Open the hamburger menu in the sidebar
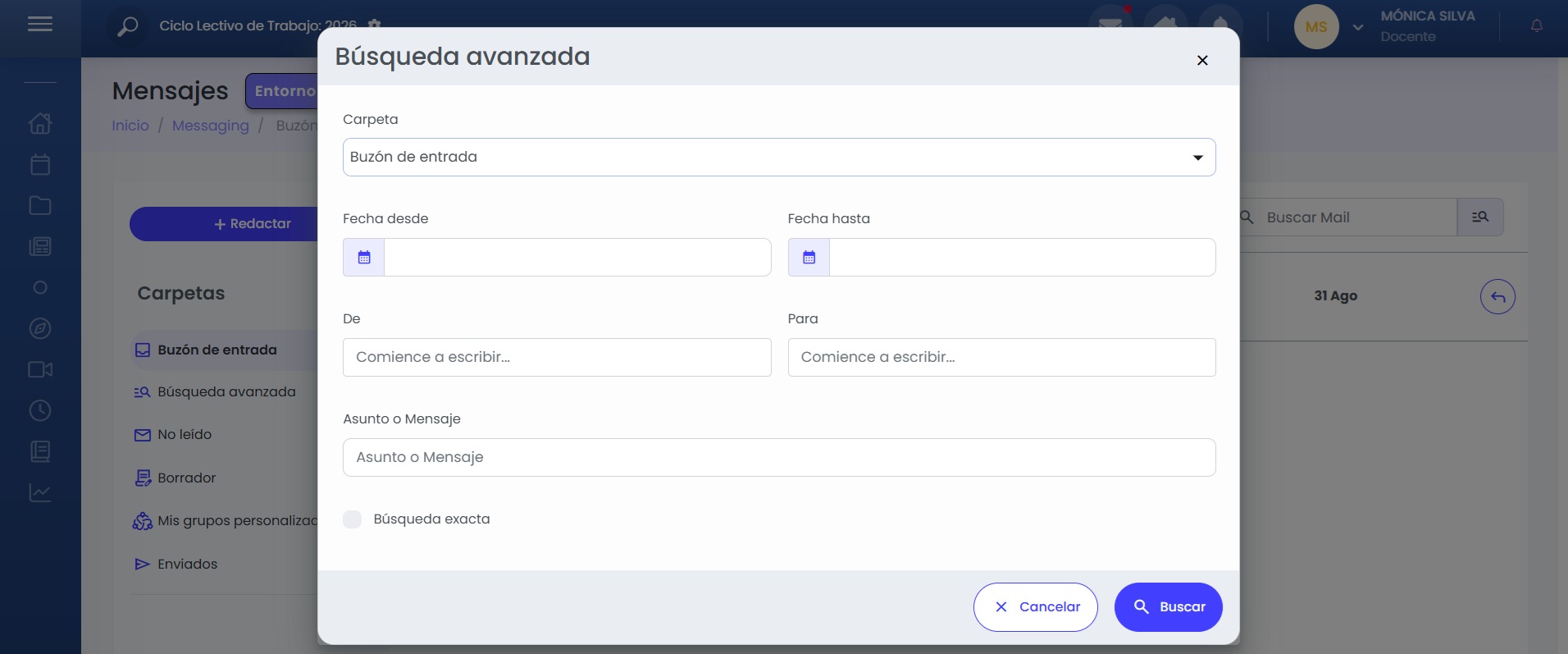The height and width of the screenshot is (654, 1568). (40, 25)
